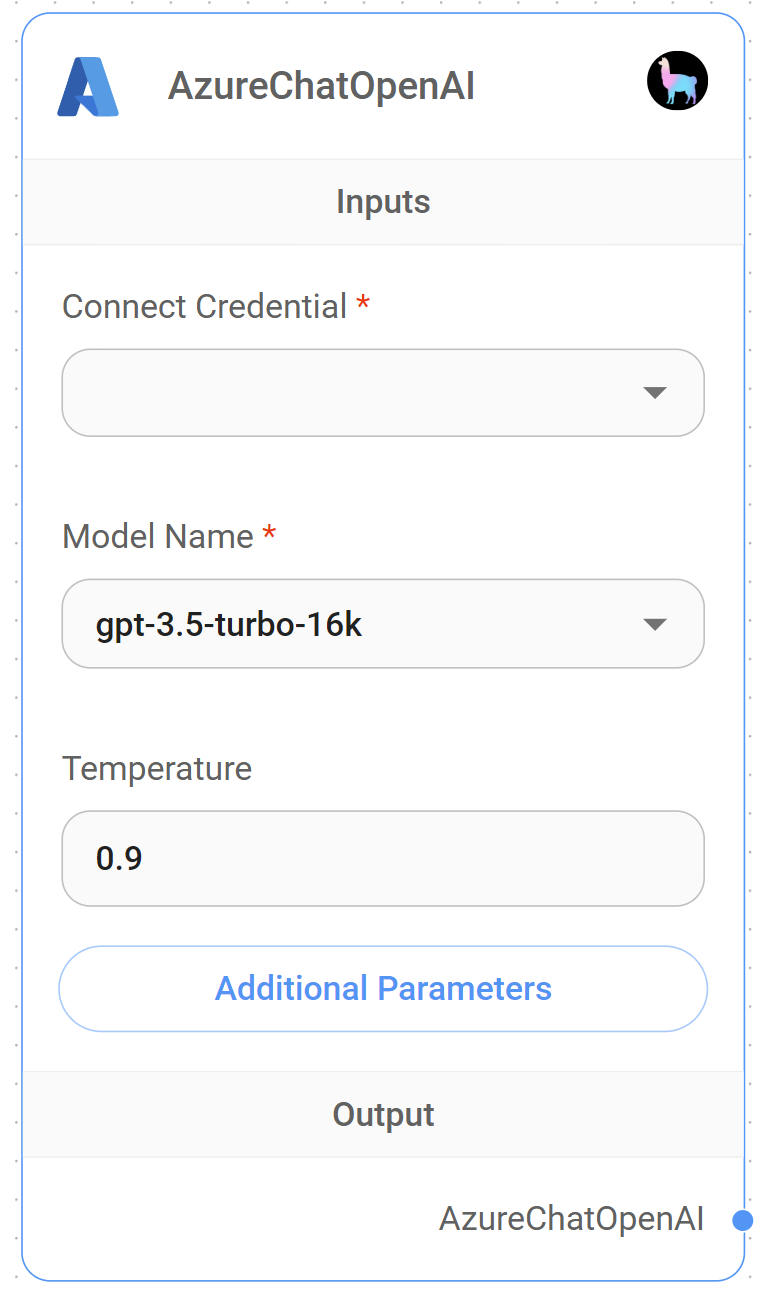The width and height of the screenshot is (765, 1301).
Task: Click the AzureChatOpenAI output label
Action: click(571, 1219)
